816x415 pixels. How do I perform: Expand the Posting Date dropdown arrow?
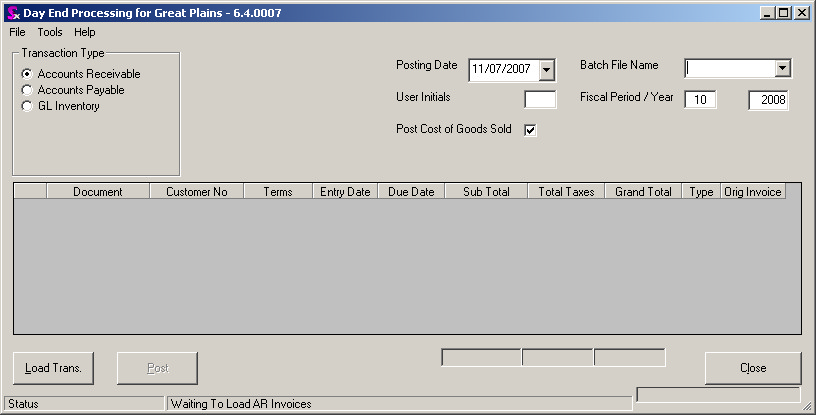tap(547, 69)
